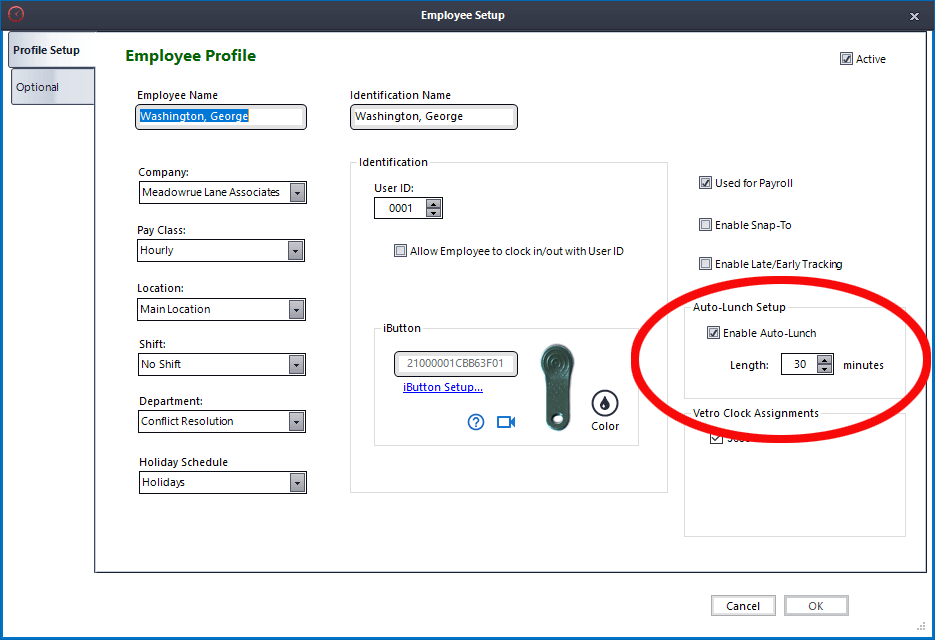Viewport: 935px width, 640px height.
Task: Enable Late/Early Tracking option
Action: (x=706, y=264)
